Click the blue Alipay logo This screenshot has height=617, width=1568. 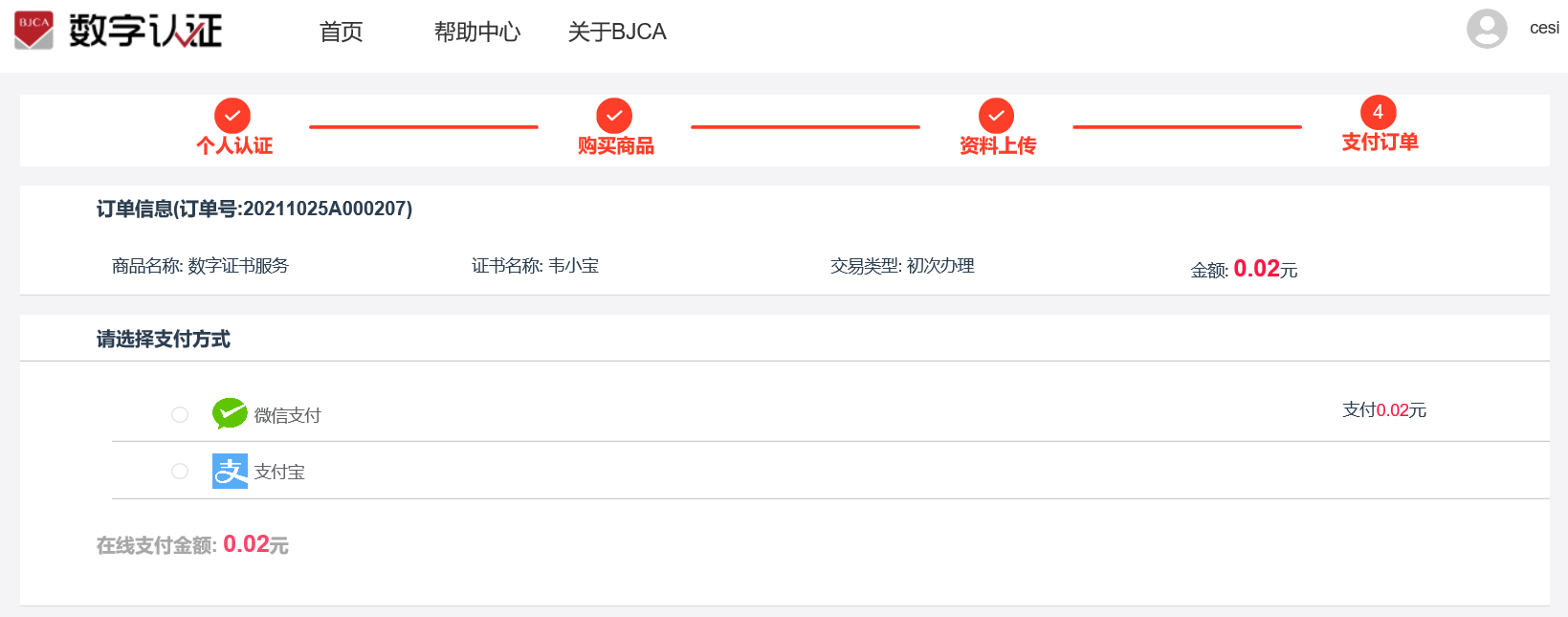point(230,471)
